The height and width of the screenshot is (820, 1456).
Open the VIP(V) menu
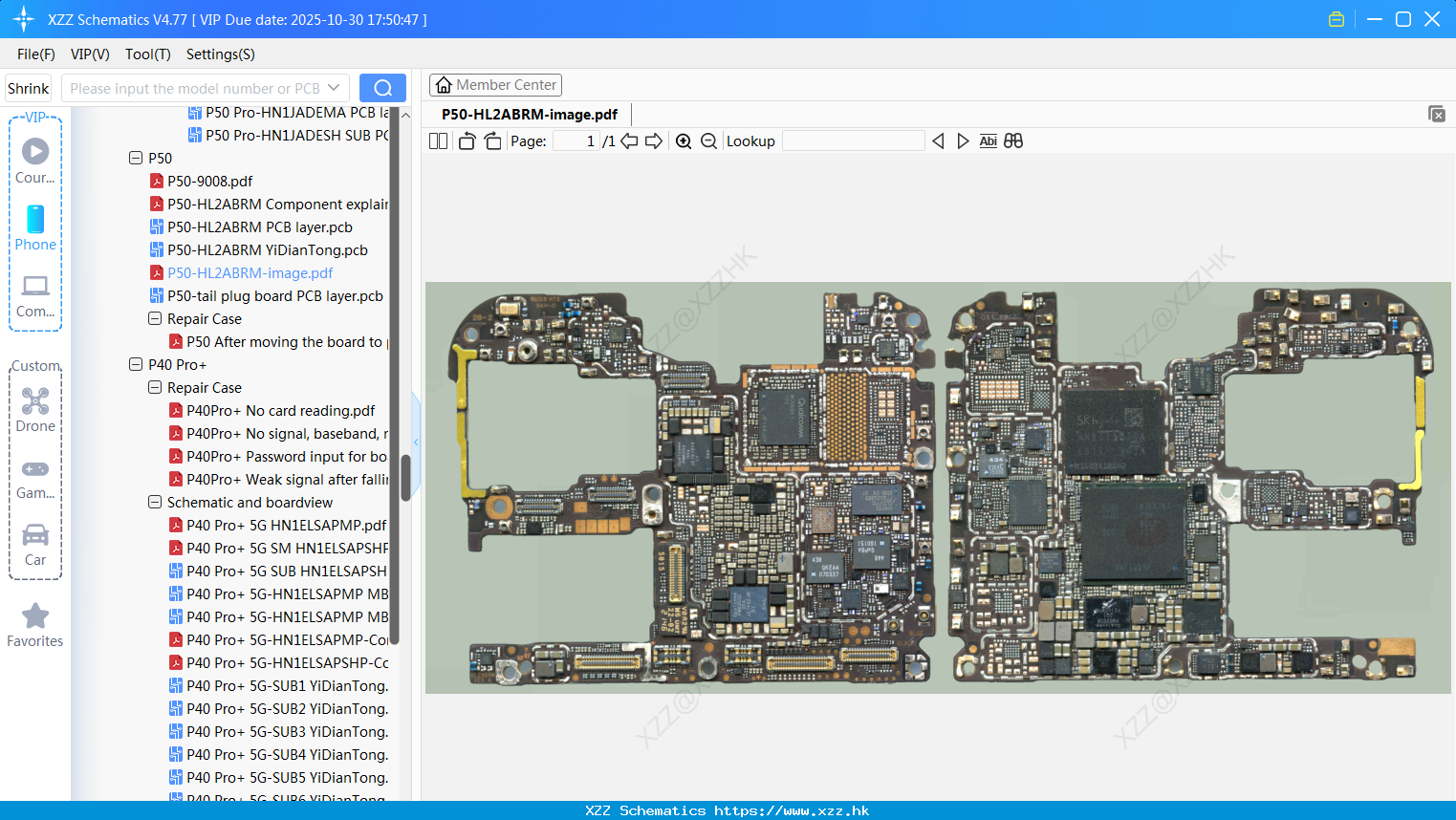coord(90,54)
